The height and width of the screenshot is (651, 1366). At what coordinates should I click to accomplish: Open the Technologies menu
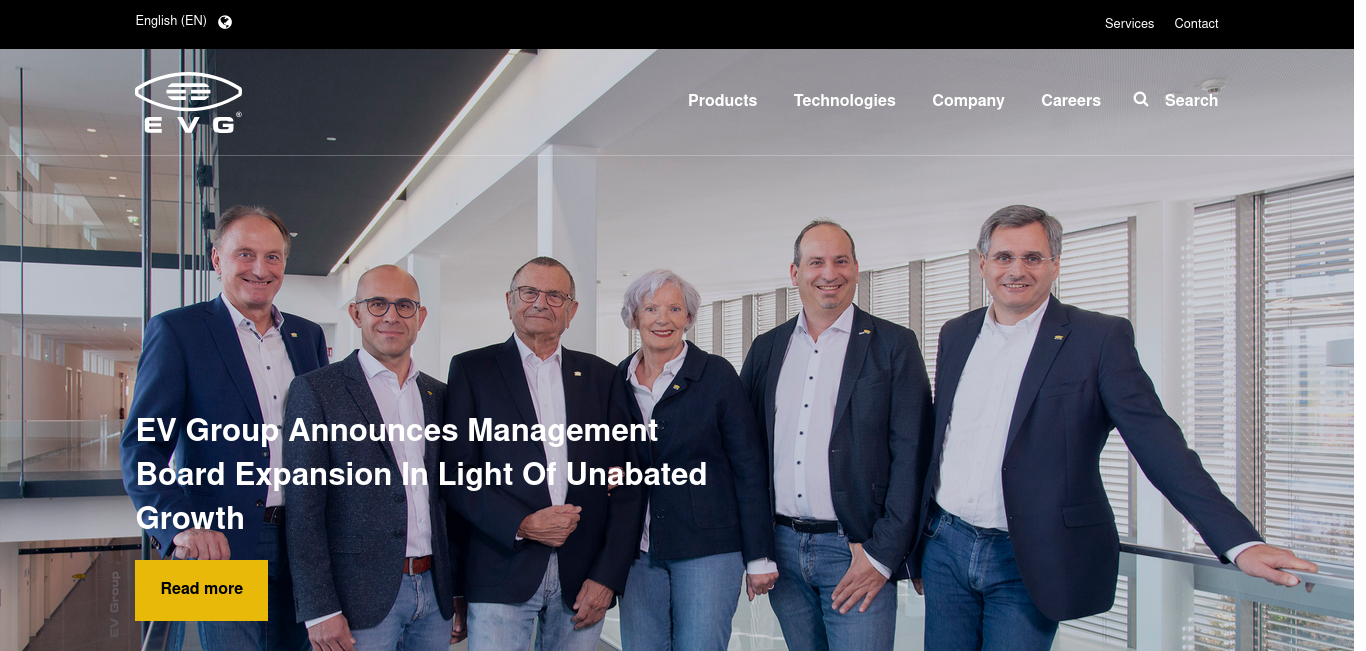pos(845,100)
